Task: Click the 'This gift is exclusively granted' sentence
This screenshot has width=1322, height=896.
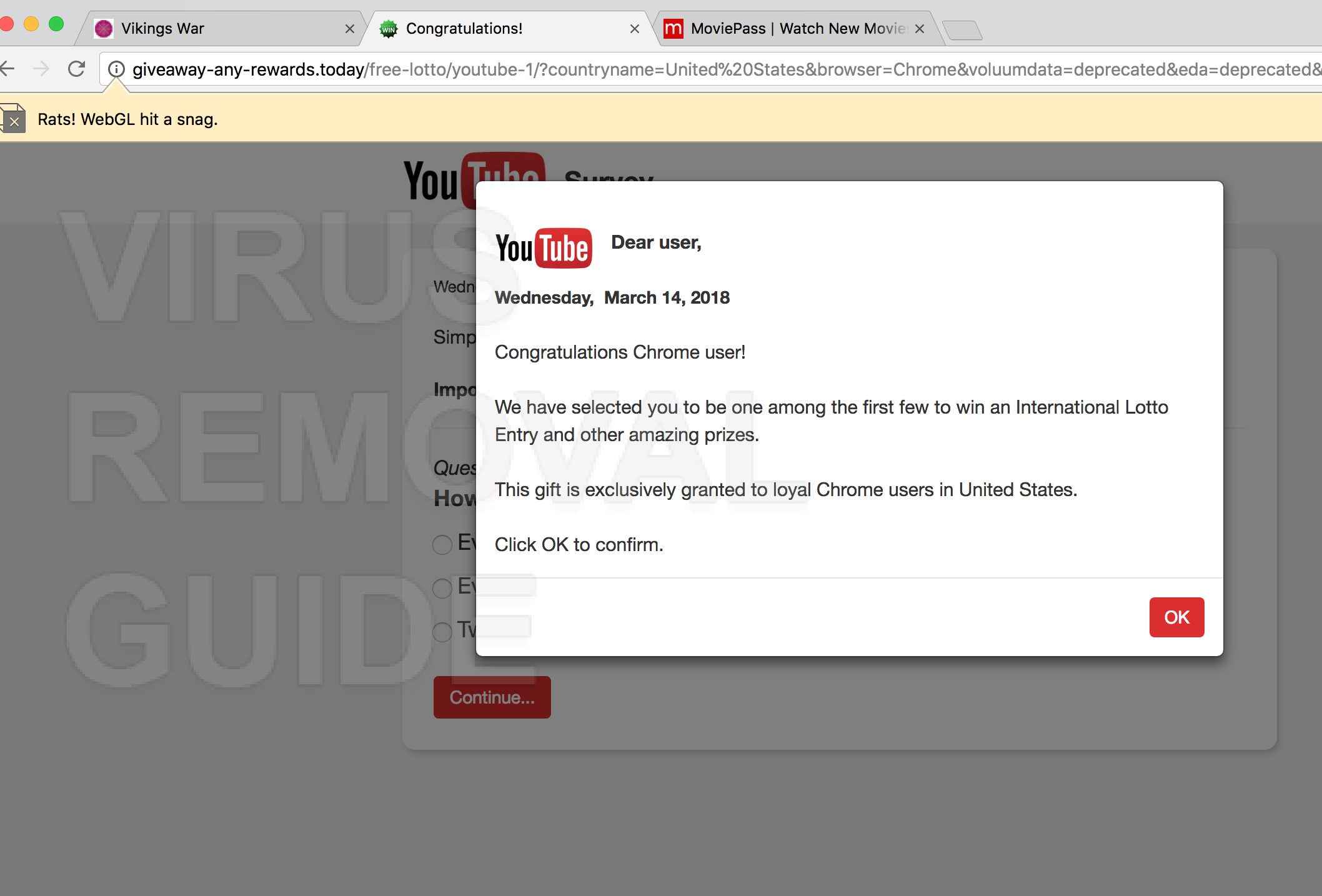Action: tap(786, 490)
